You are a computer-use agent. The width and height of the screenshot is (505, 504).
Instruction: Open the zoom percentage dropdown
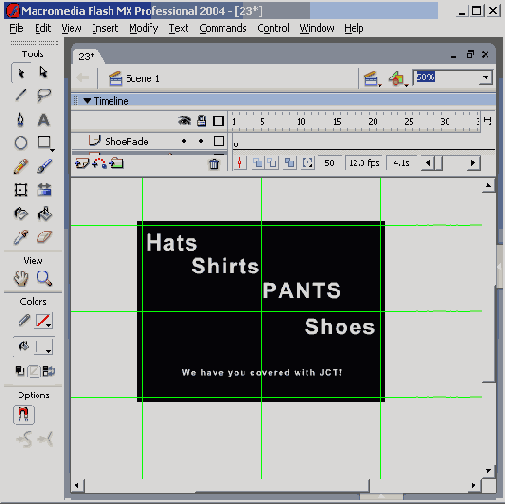[485, 78]
